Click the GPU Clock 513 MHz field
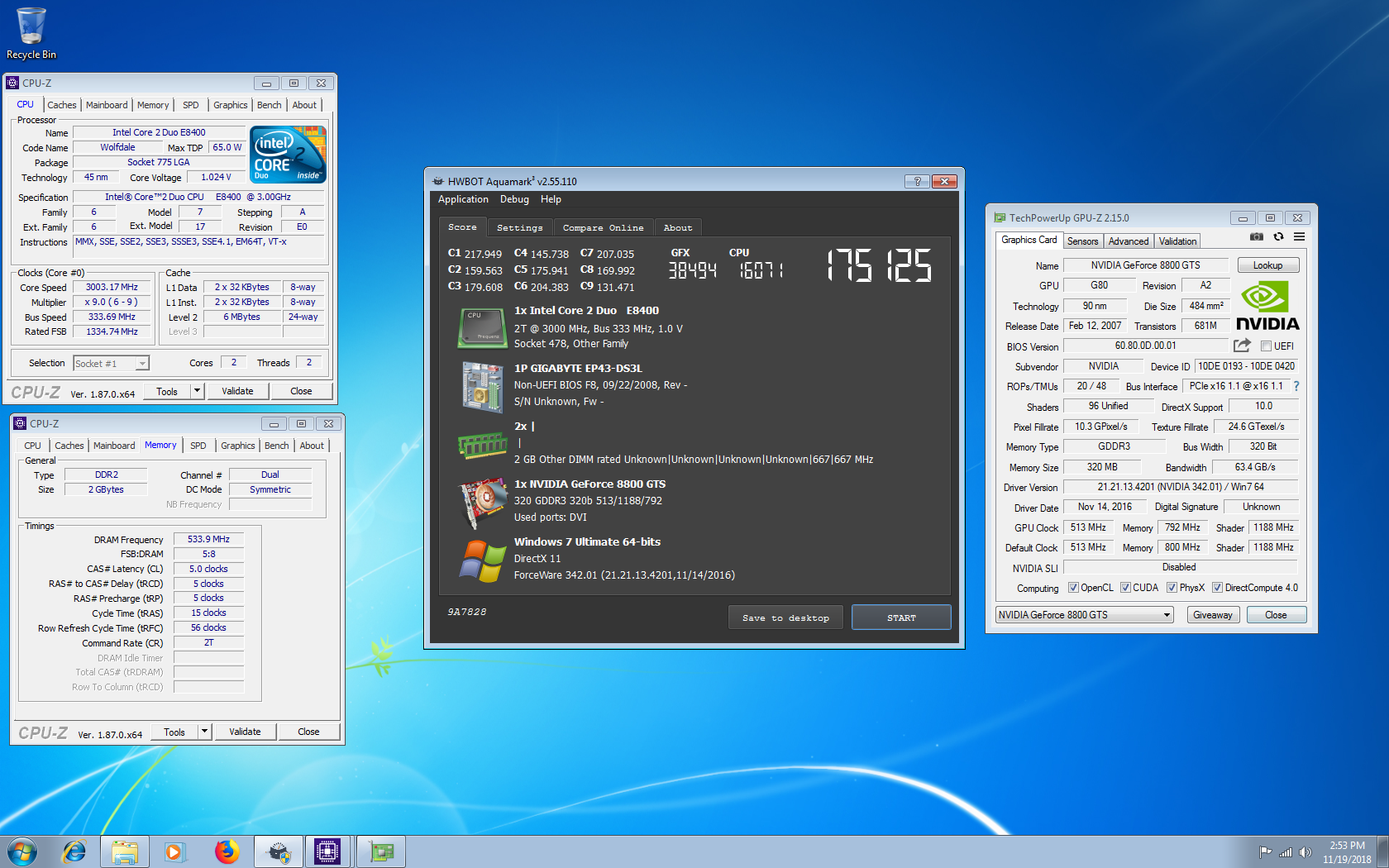This screenshot has height=868, width=1389. (x=1088, y=527)
